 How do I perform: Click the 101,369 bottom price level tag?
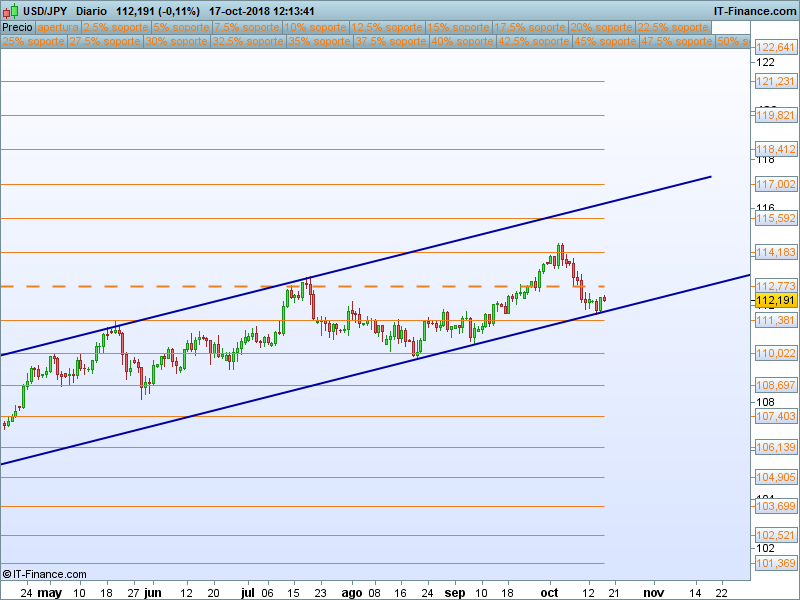[776, 564]
